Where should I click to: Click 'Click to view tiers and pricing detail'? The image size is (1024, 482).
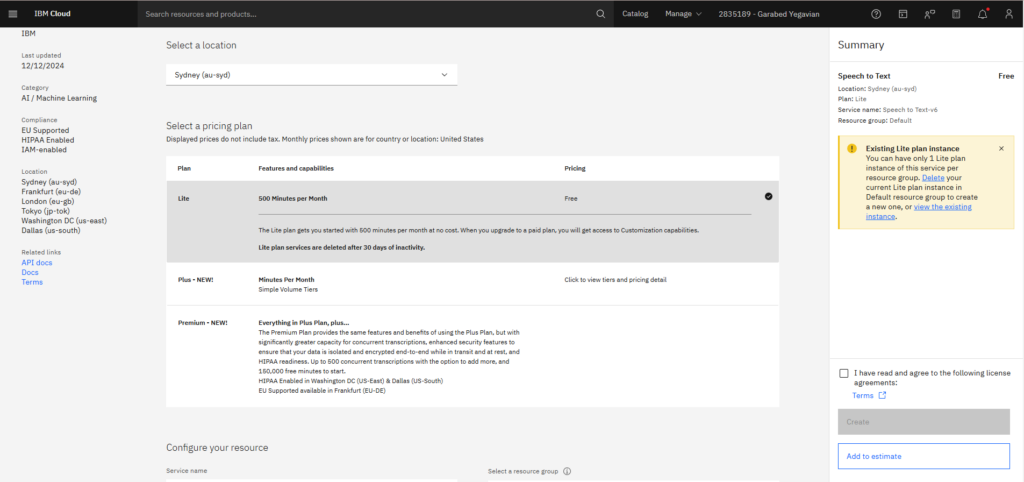pyautogui.click(x=615, y=280)
